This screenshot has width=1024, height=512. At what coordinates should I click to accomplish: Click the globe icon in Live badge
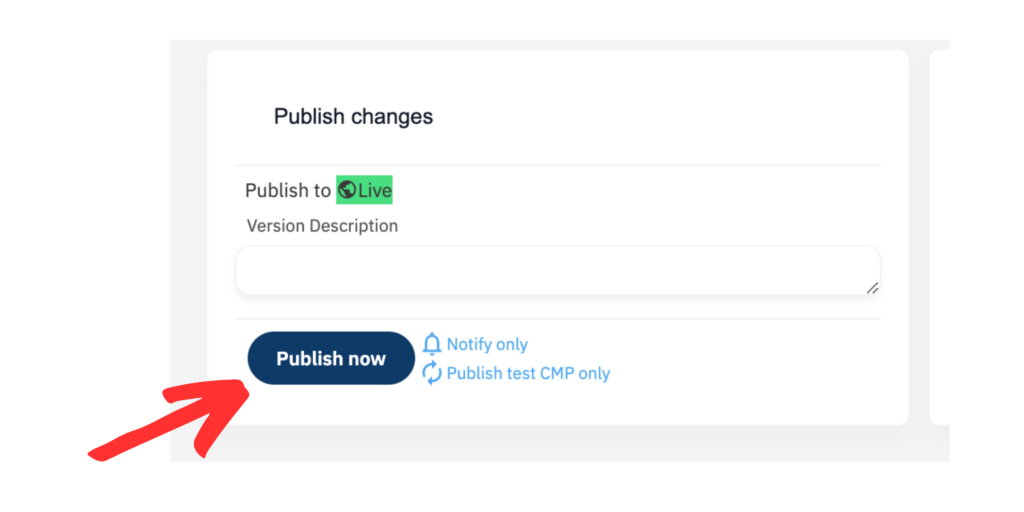[347, 190]
